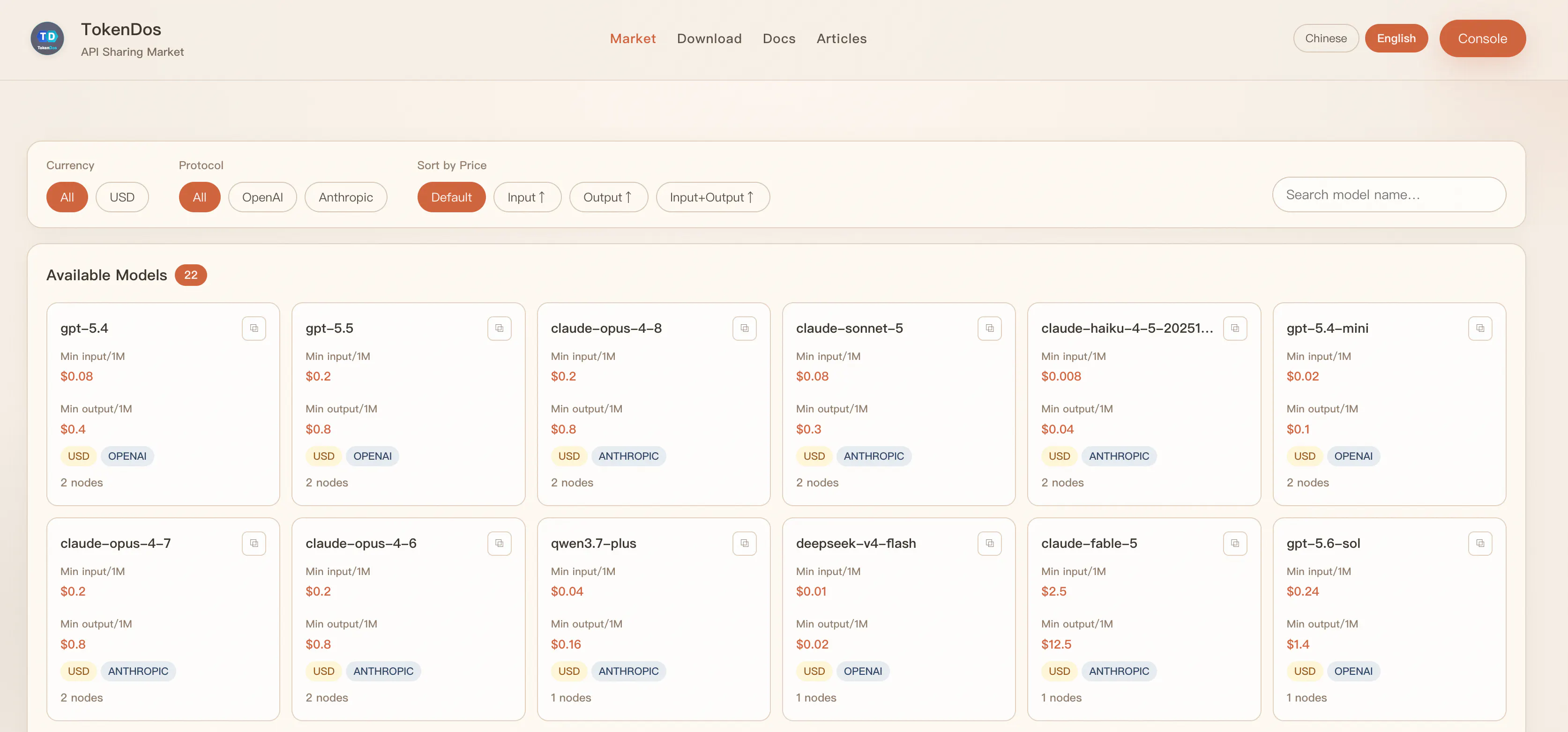Open the qwen3.7-plus card title
Screen dimensions: 1568x732
pyautogui.click(x=593, y=543)
